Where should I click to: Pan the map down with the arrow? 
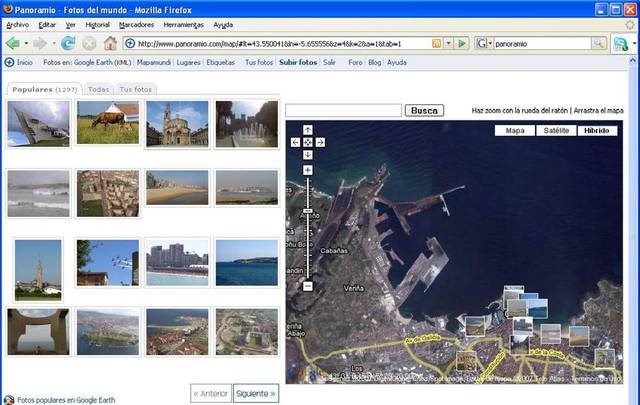click(308, 155)
